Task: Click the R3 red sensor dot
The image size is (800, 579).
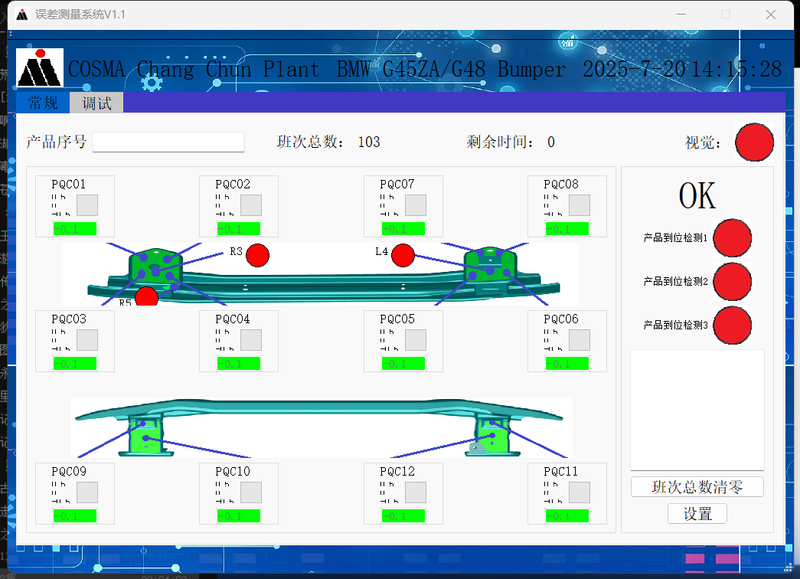Action: (x=258, y=256)
